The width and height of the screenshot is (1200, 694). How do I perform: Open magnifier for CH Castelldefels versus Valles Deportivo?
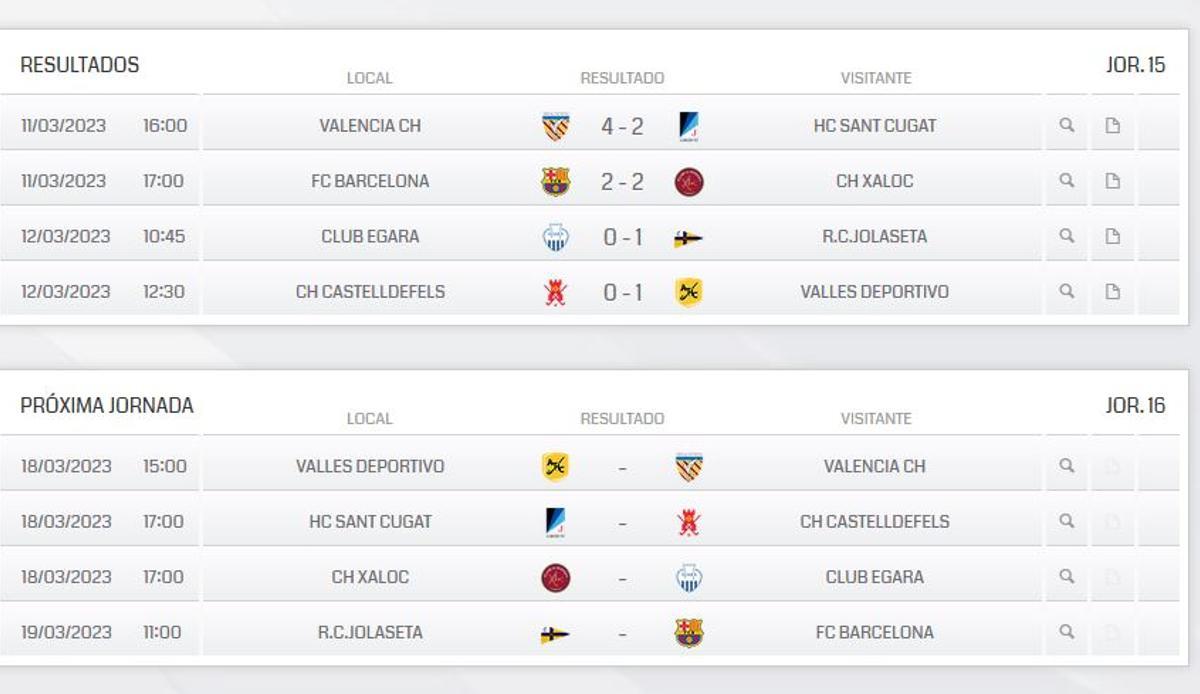click(1067, 291)
